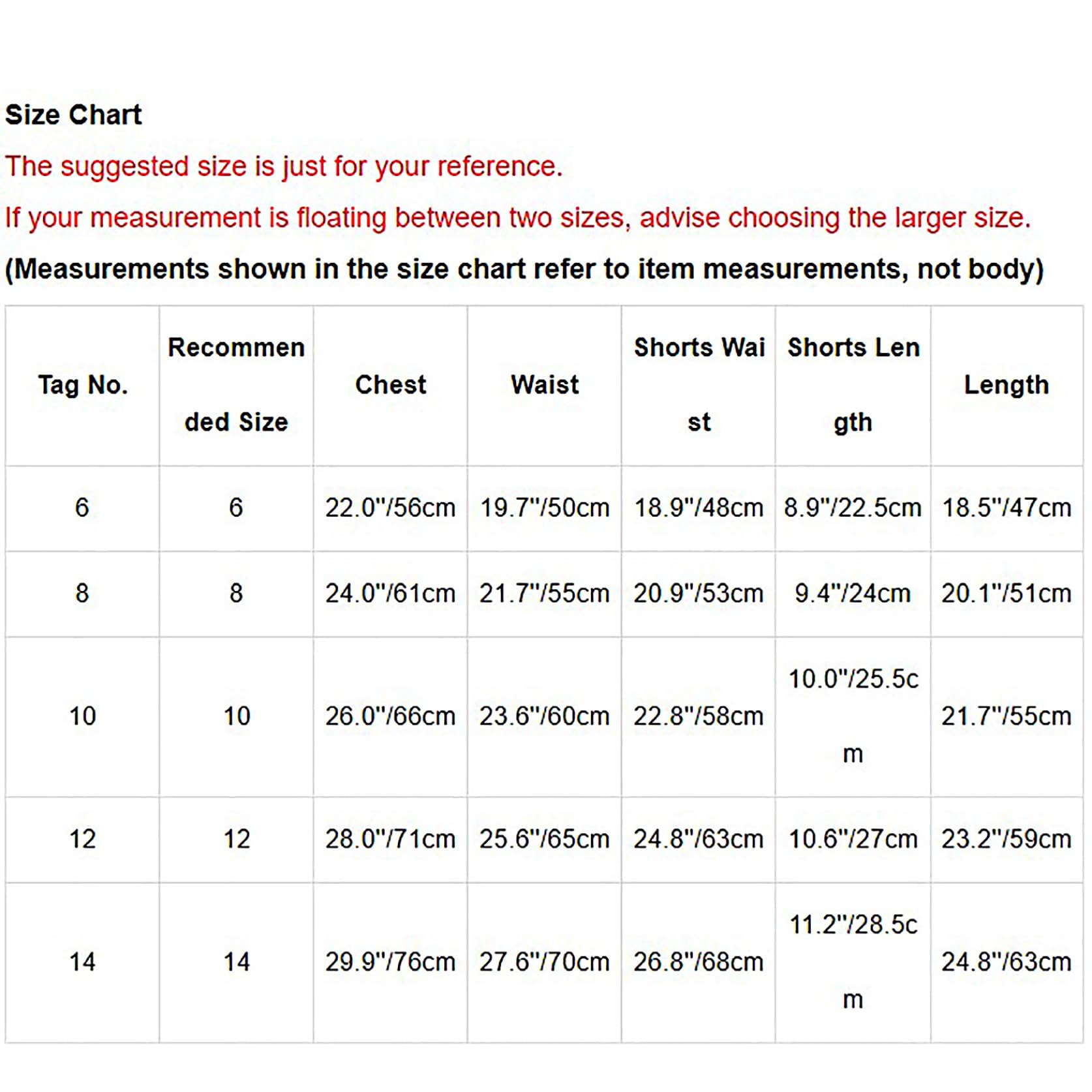The height and width of the screenshot is (1092, 1092).
Task: Select the Tag No. column header
Action: 83,385
